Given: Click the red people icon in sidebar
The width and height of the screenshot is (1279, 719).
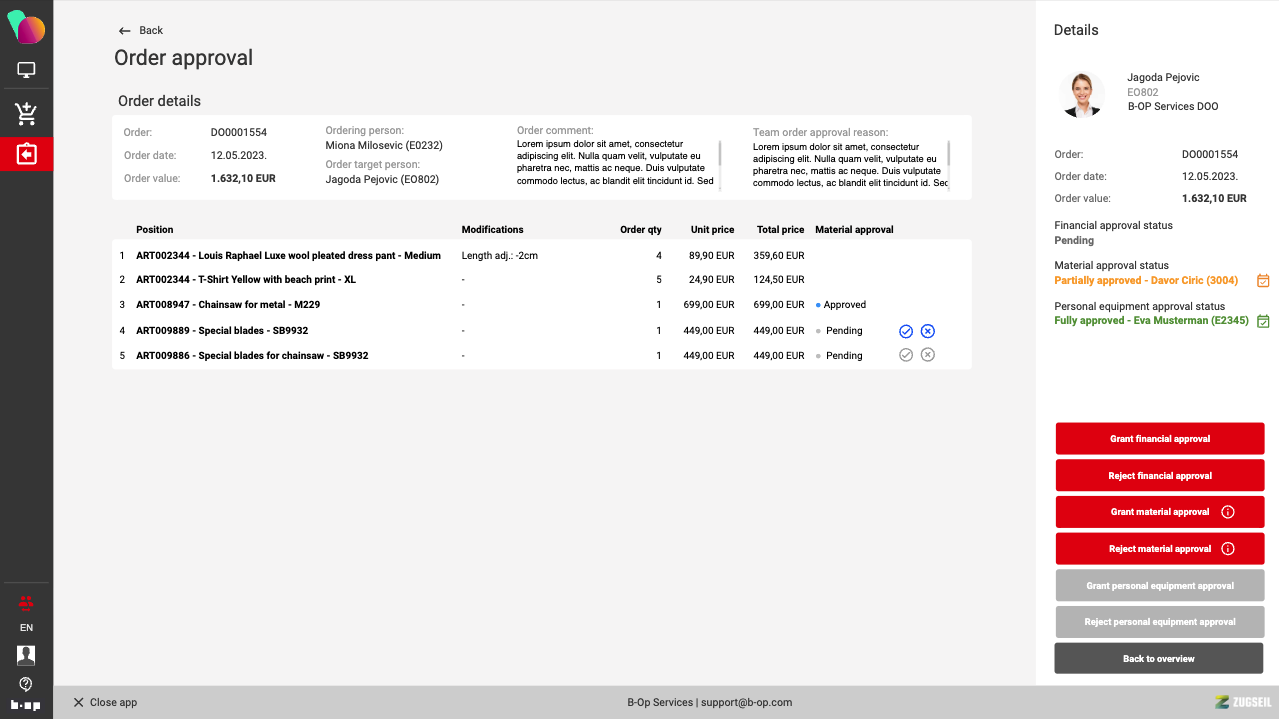Looking at the screenshot, I should (26, 602).
